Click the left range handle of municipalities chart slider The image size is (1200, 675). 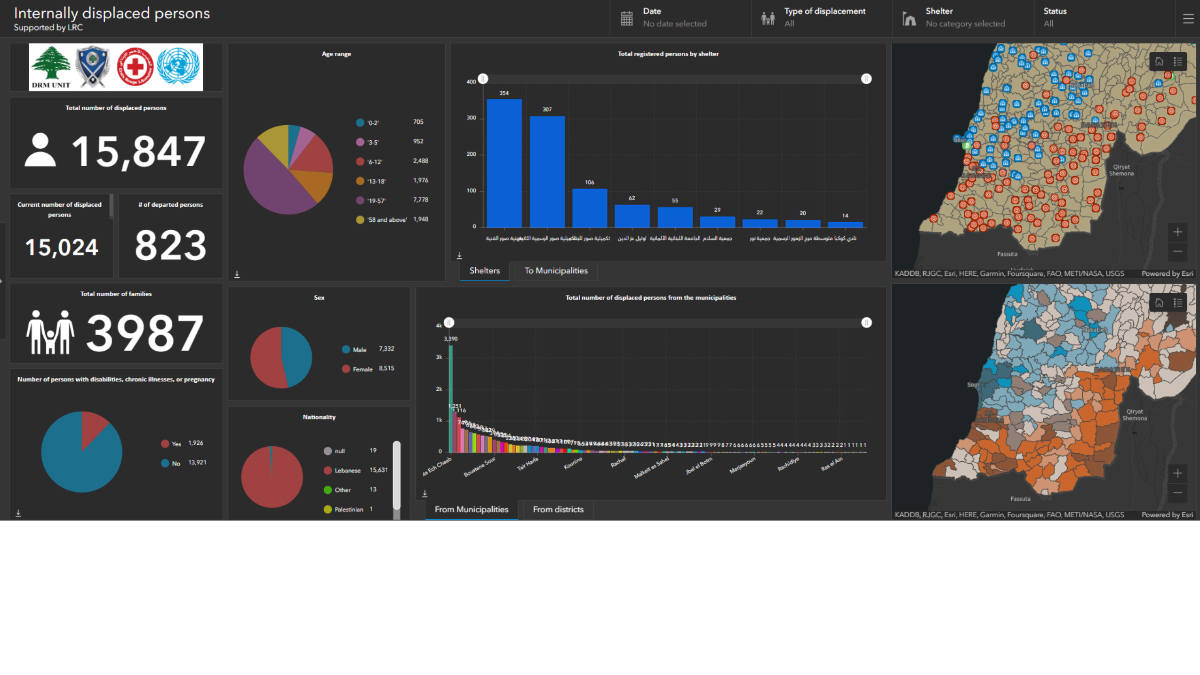[449, 323]
